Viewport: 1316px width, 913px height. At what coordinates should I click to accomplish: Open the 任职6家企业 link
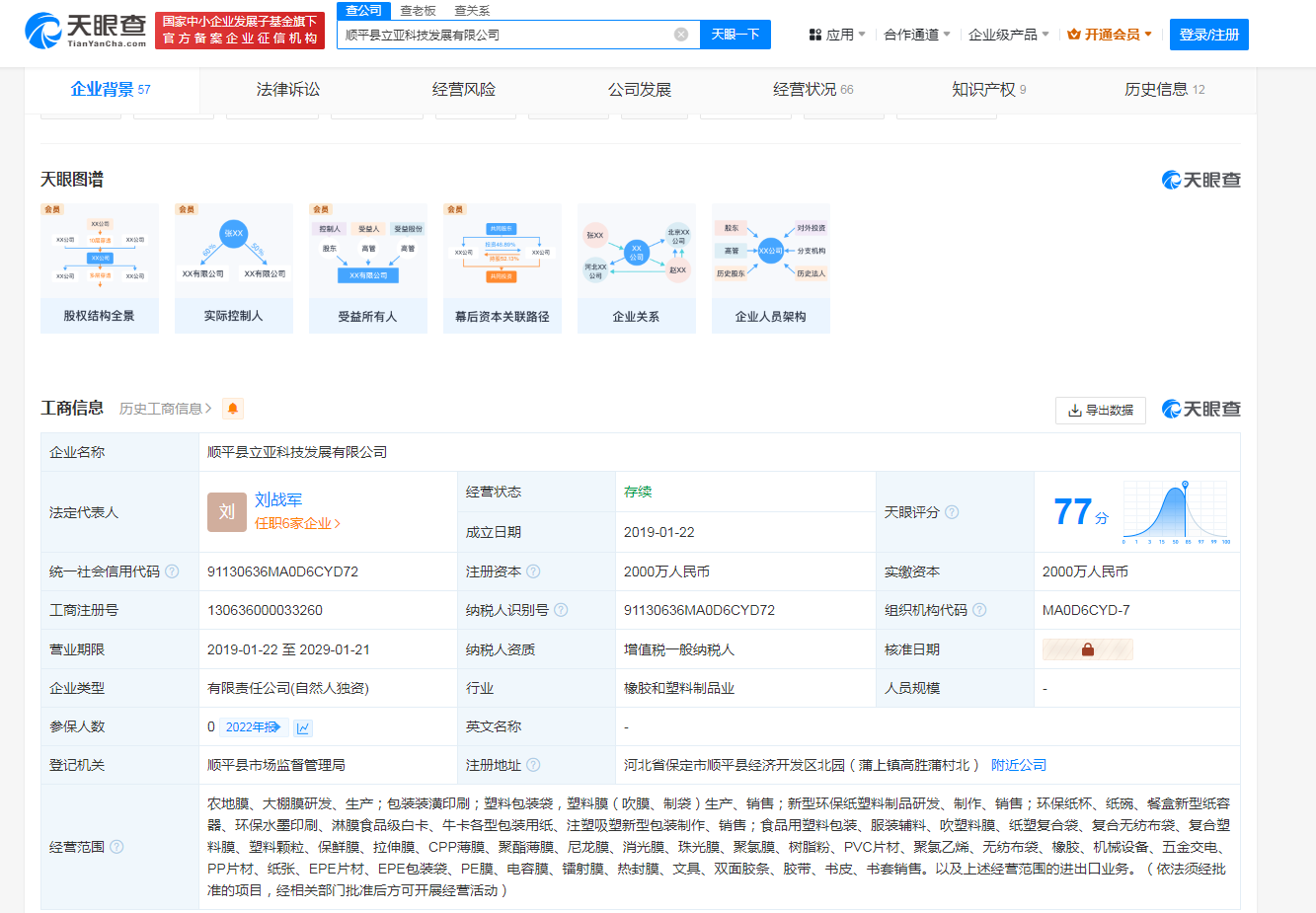297,523
